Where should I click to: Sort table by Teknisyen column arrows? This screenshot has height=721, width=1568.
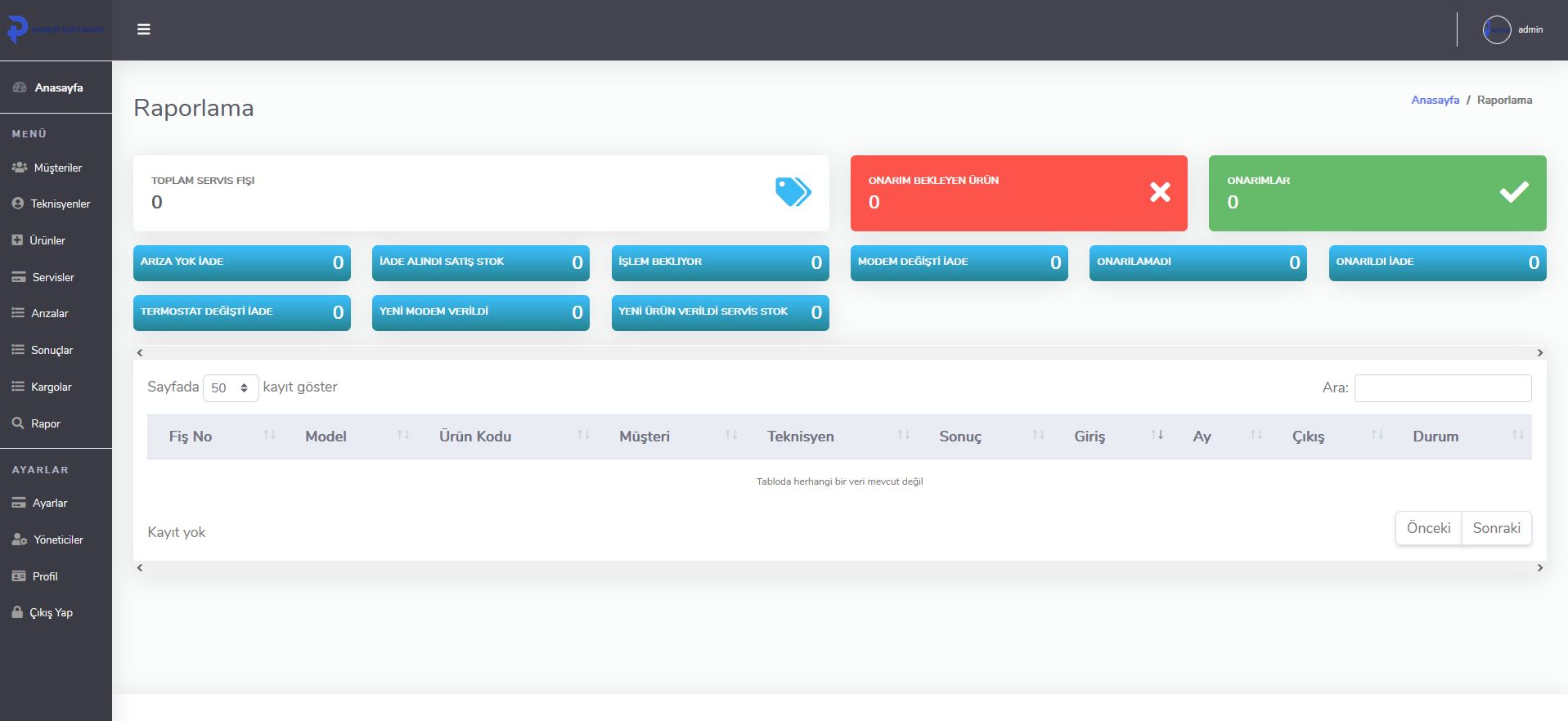pyautogui.click(x=903, y=436)
